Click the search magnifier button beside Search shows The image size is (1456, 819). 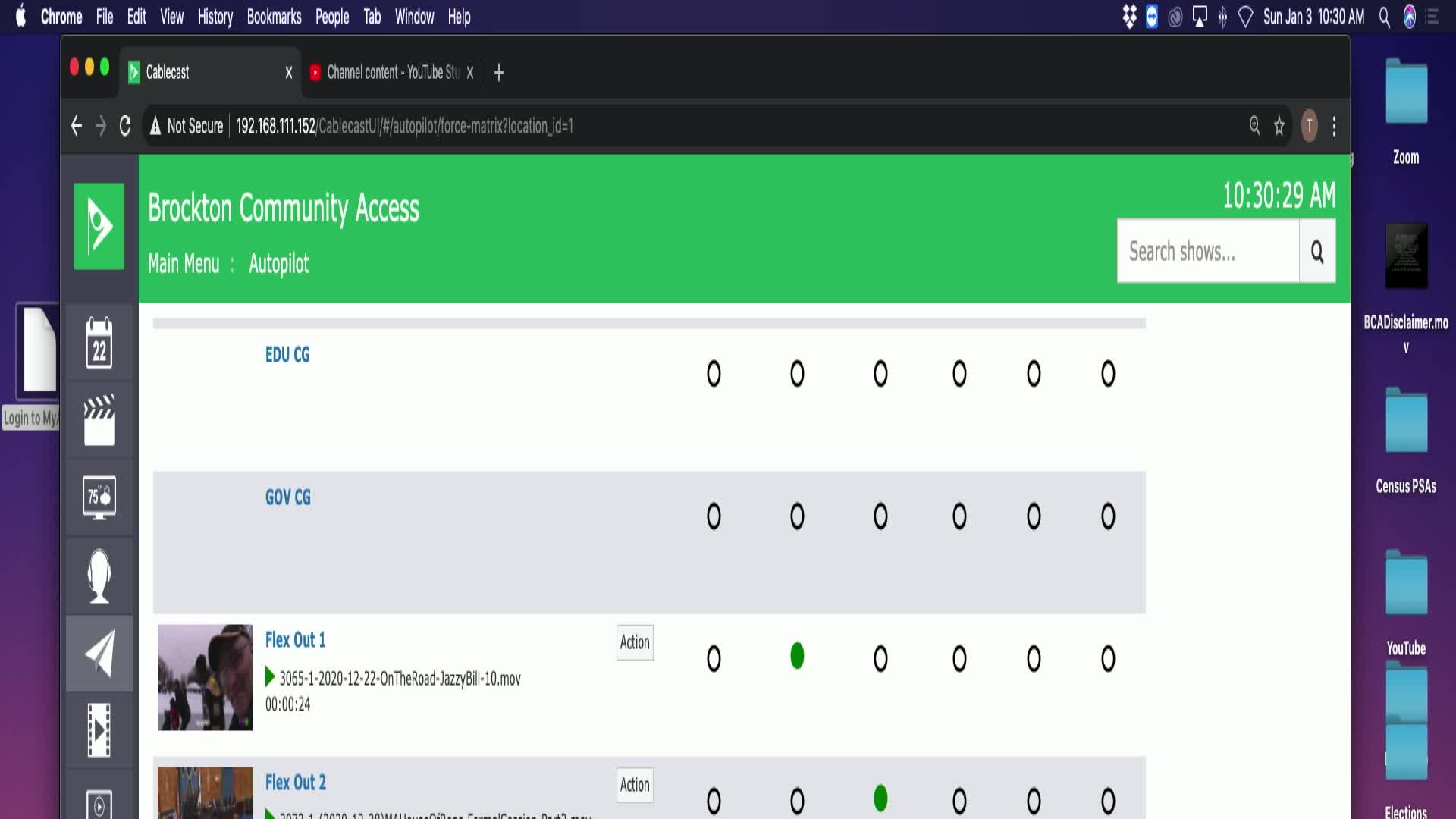click(x=1317, y=251)
